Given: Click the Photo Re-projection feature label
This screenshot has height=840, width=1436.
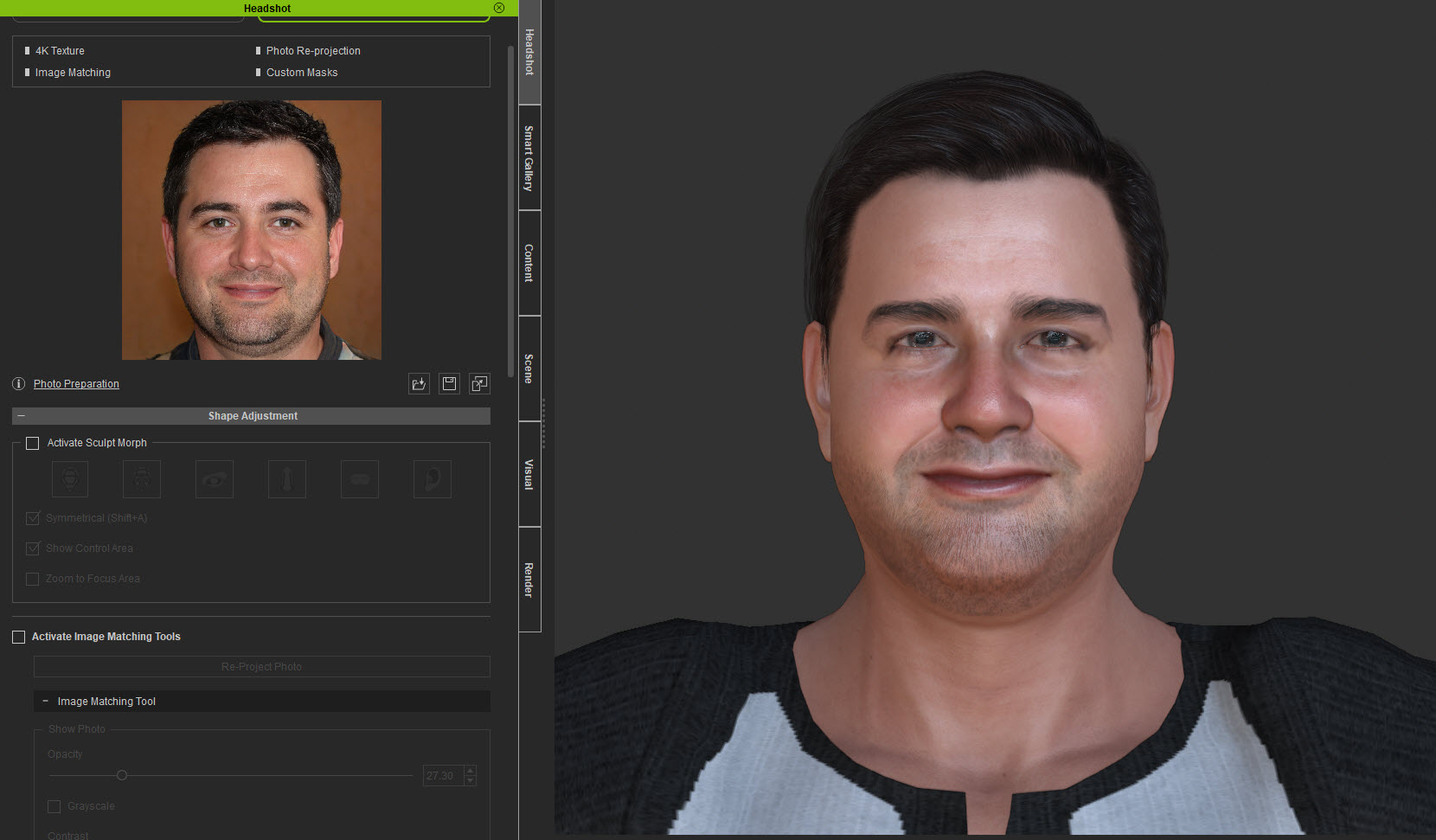Looking at the screenshot, I should click(313, 51).
